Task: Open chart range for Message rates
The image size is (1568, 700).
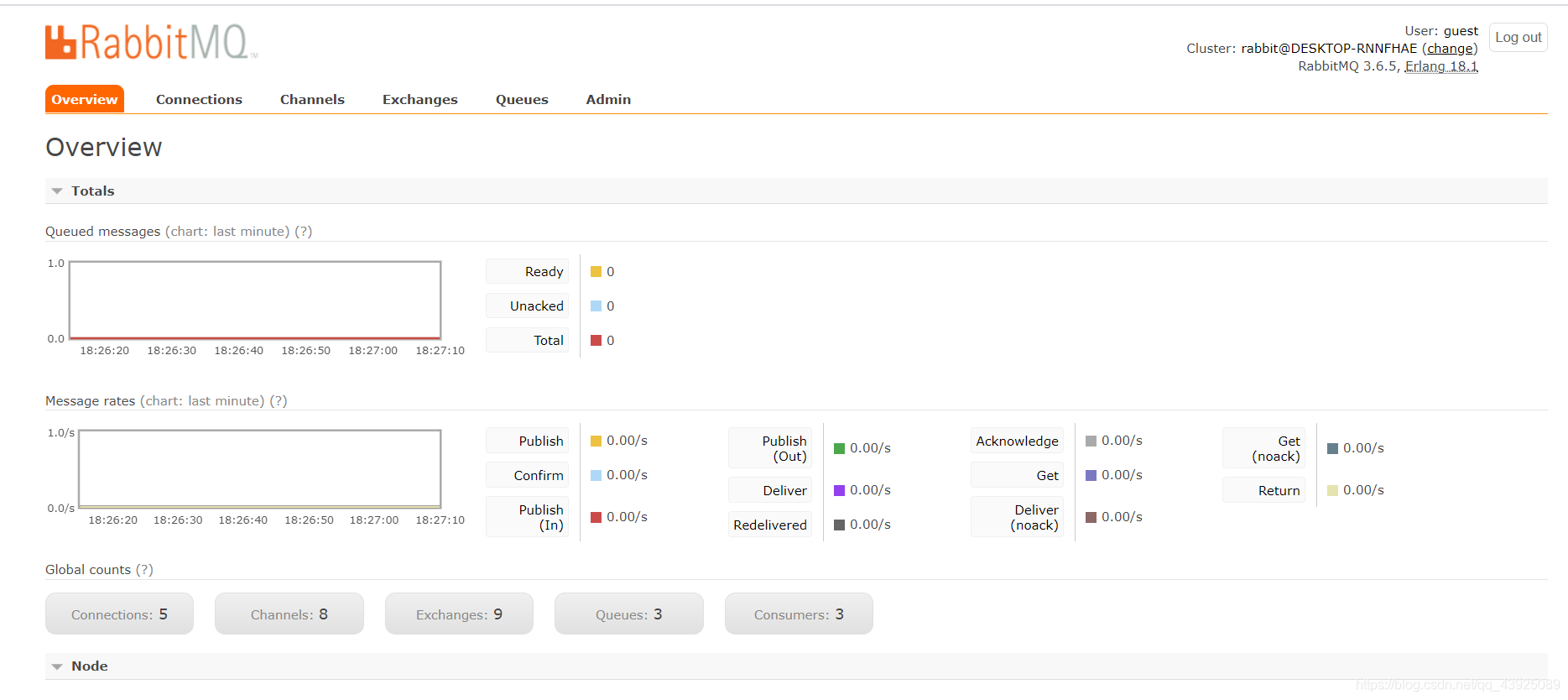Action: click(202, 401)
